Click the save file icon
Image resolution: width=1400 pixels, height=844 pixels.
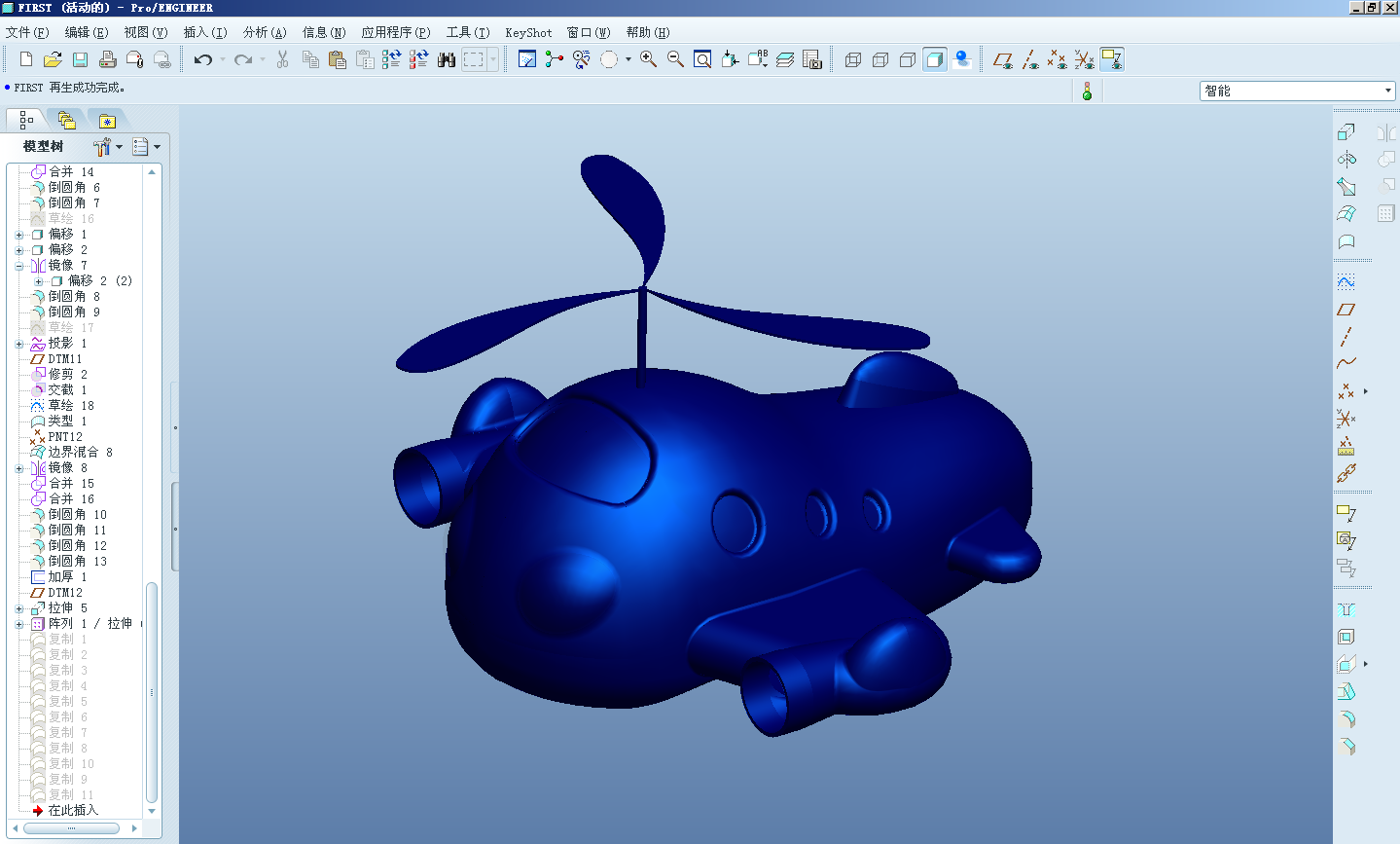coord(80,60)
